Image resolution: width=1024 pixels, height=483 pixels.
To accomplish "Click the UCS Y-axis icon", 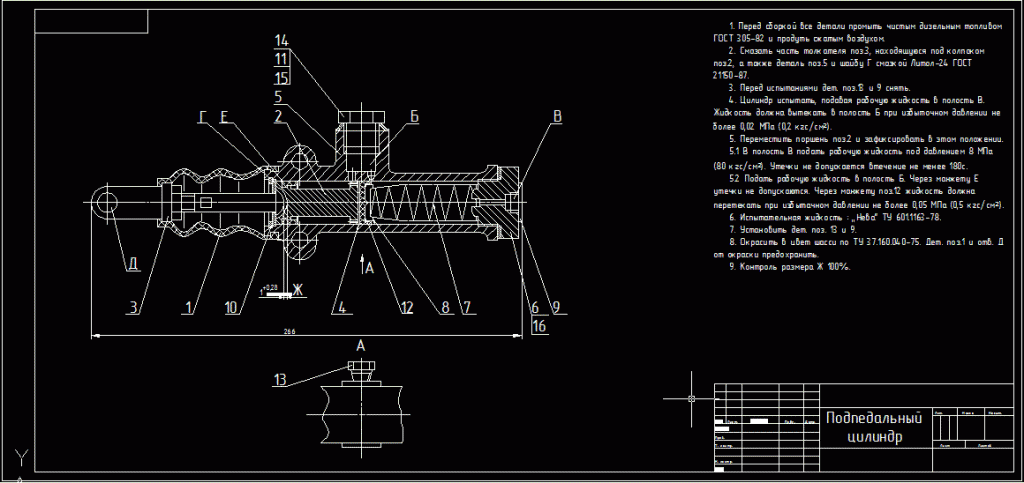I will (19, 459).
